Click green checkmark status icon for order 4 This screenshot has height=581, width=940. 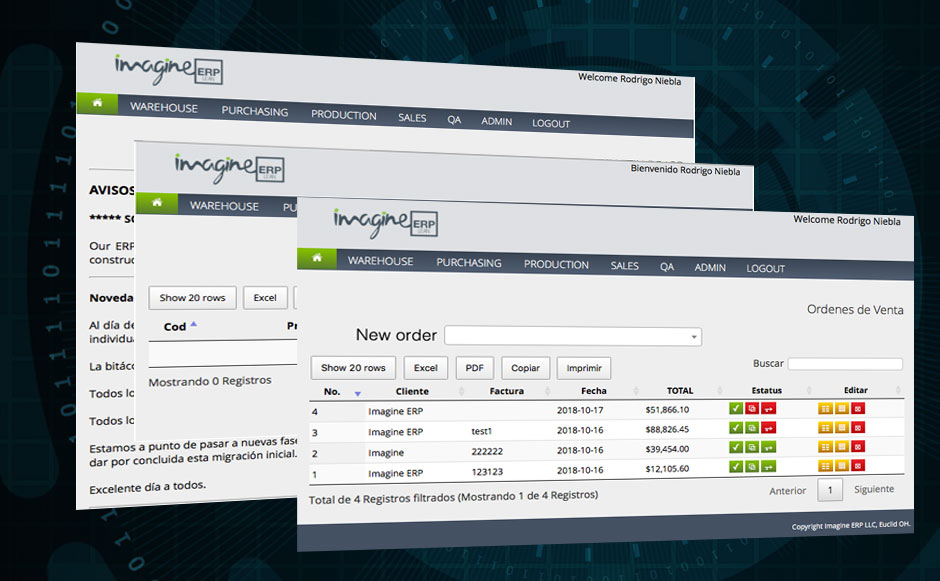(736, 408)
